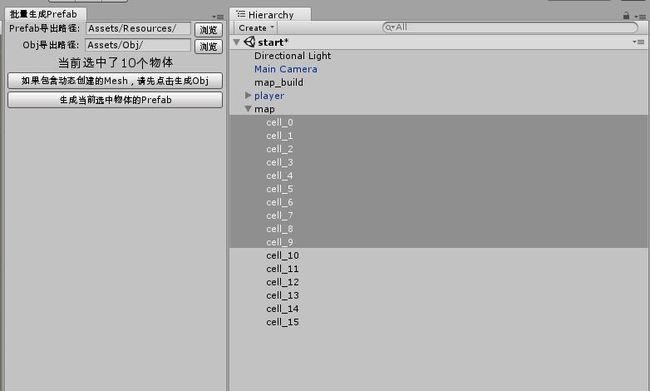This screenshot has height=391, width=650.
Task: Collapse the start scene foldout arrow
Action: (237, 42)
